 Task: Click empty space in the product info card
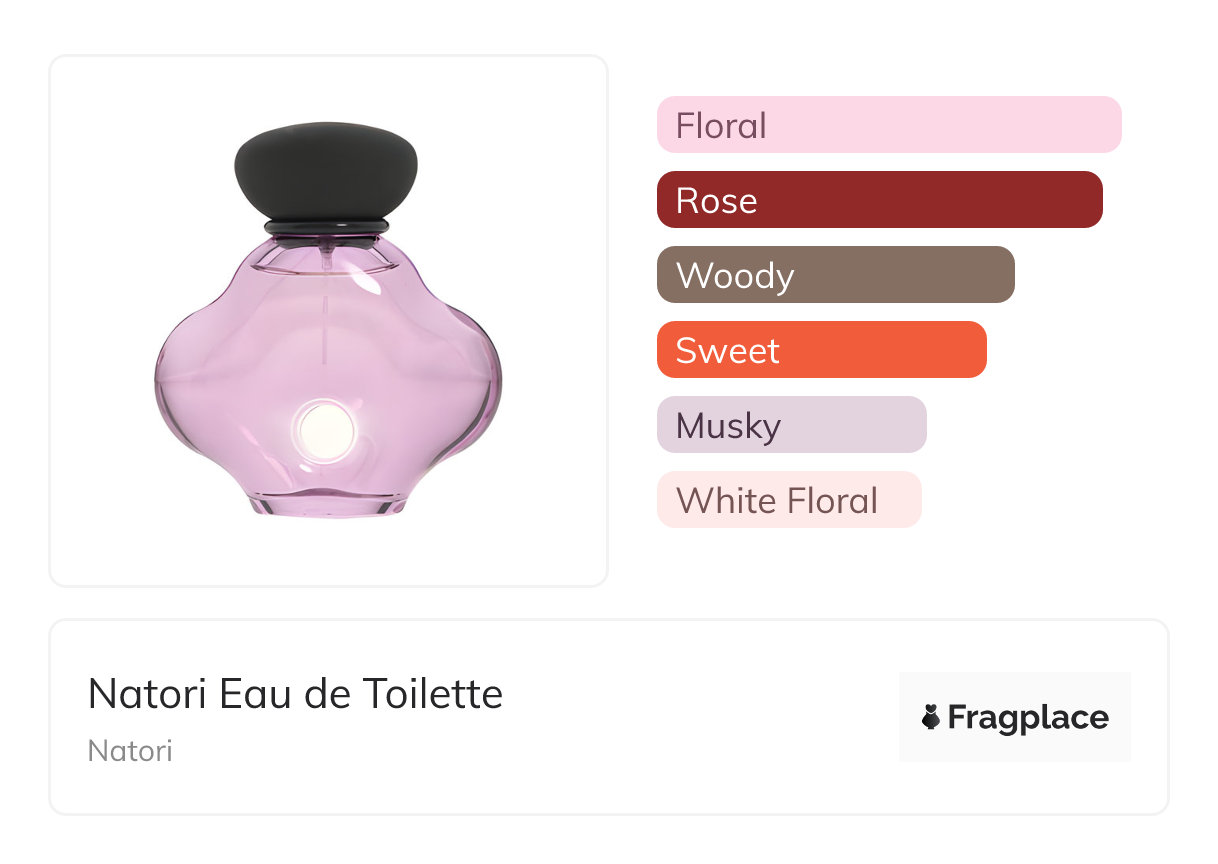point(700,720)
